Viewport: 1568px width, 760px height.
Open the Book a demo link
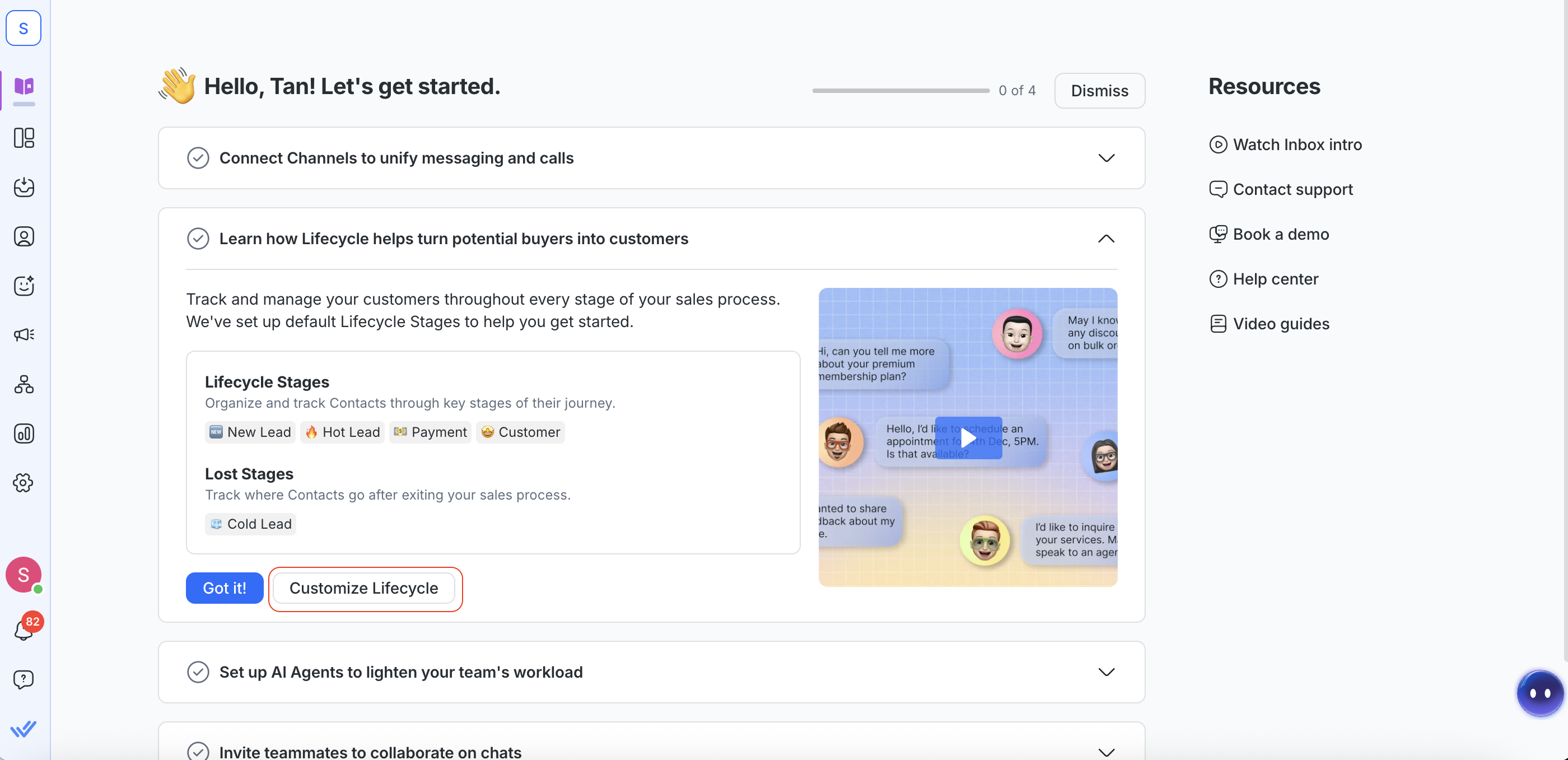click(x=1280, y=235)
